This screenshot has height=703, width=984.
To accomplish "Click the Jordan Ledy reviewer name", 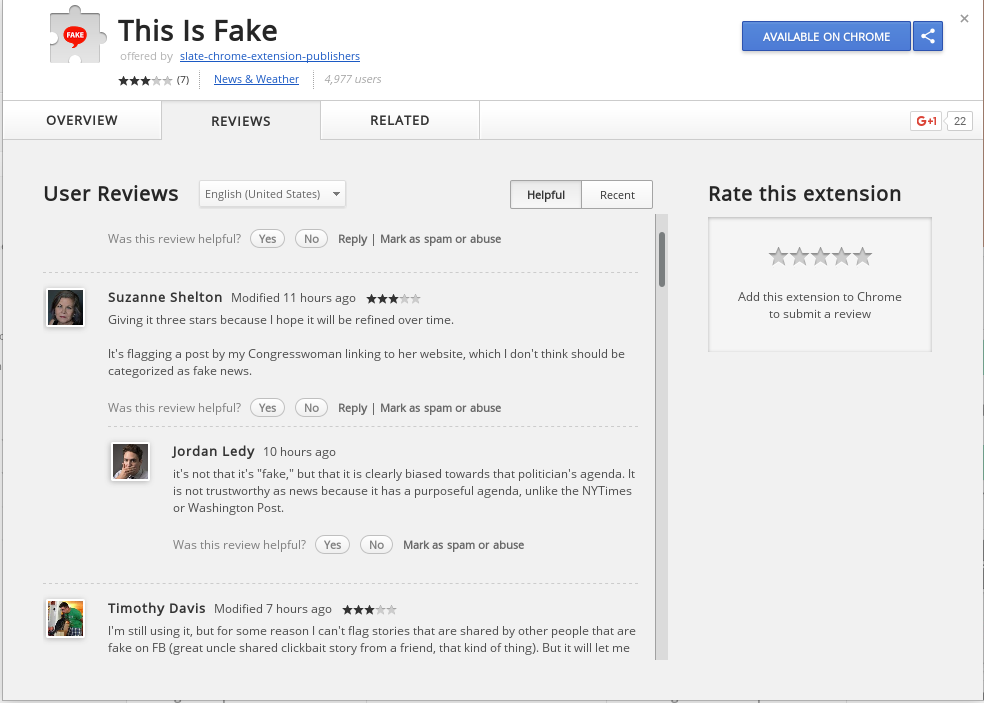I will (x=213, y=451).
